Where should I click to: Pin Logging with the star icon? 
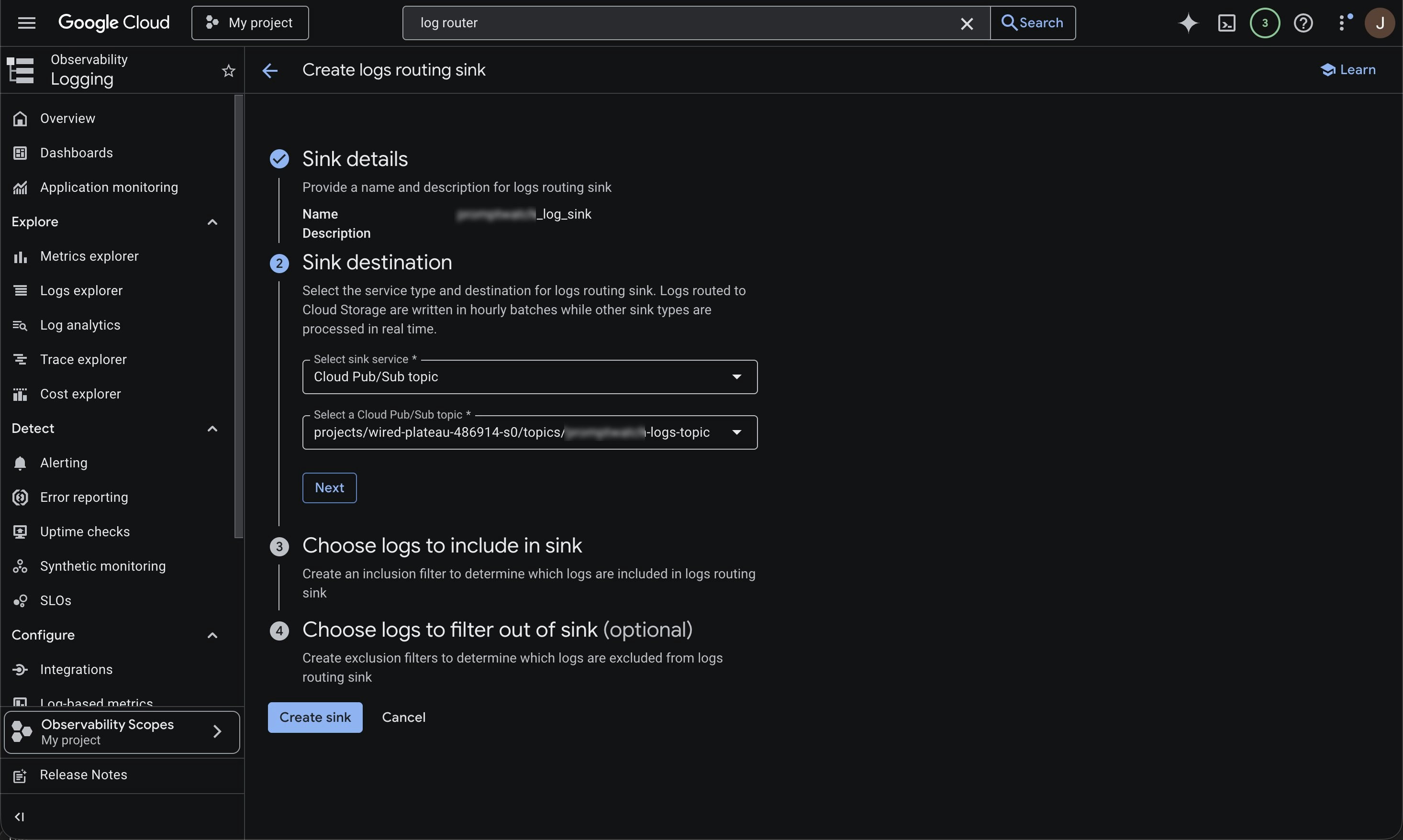coord(228,71)
